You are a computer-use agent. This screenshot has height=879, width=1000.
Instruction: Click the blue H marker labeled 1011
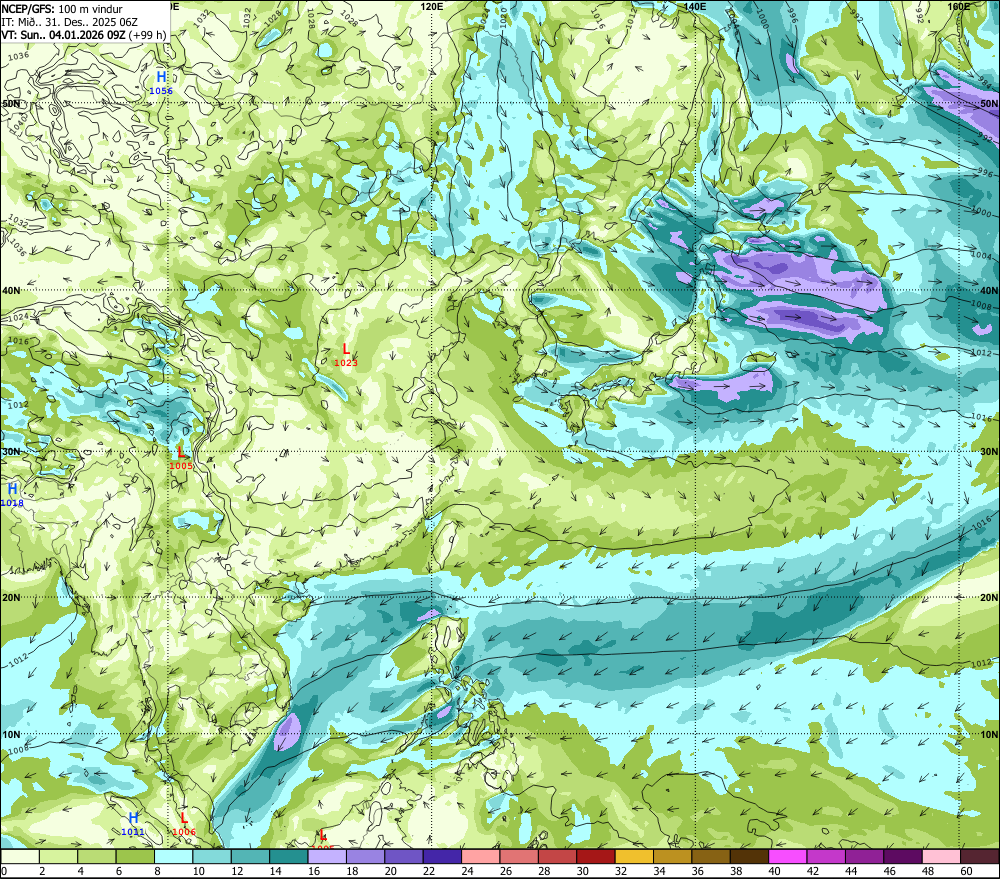click(x=133, y=818)
